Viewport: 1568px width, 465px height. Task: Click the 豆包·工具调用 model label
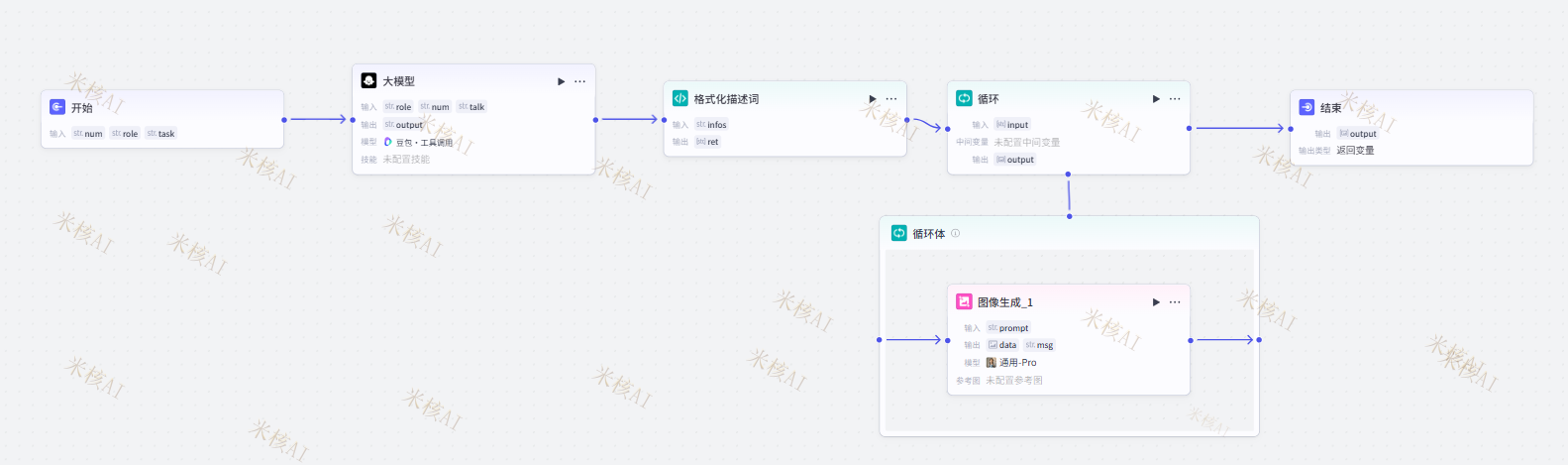tap(424, 143)
